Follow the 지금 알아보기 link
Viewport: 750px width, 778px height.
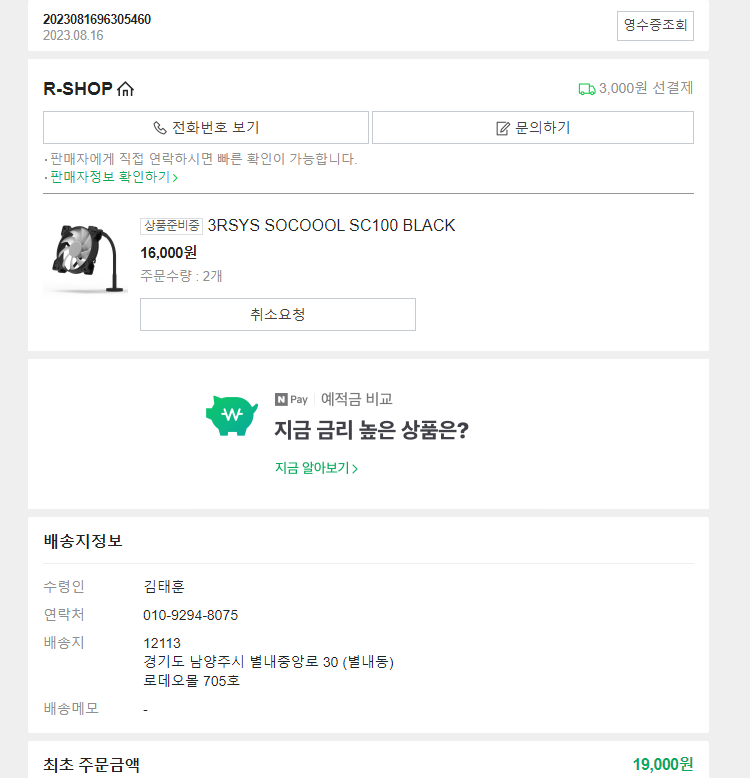[316, 468]
